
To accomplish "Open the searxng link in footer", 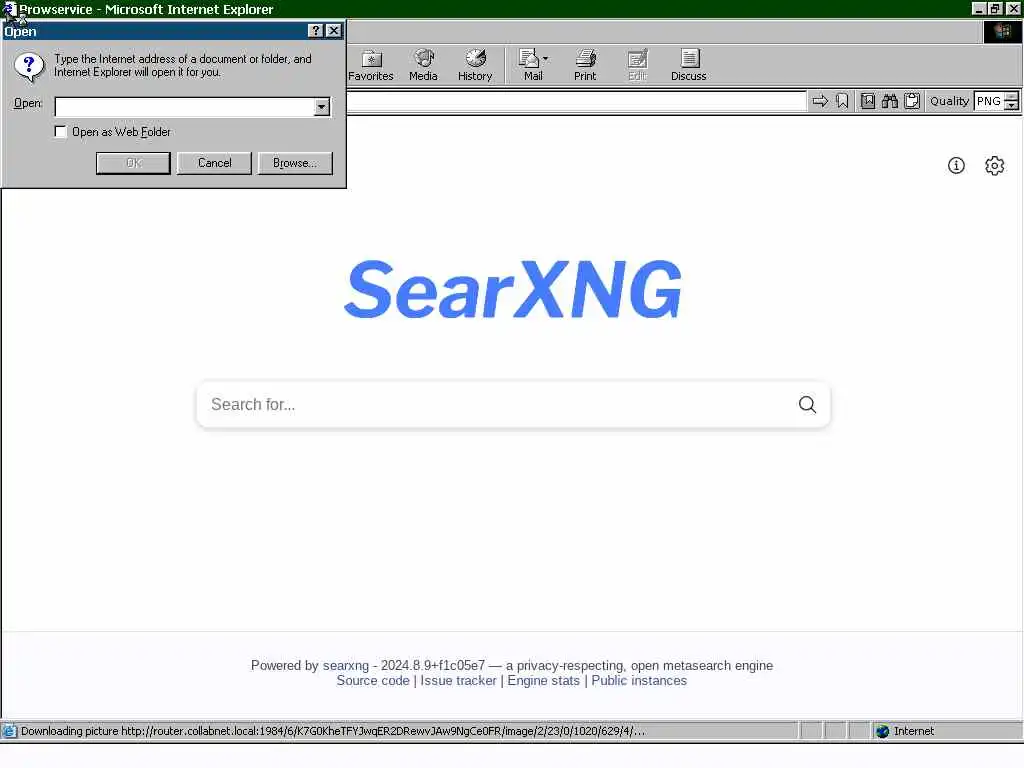I will tap(345, 665).
